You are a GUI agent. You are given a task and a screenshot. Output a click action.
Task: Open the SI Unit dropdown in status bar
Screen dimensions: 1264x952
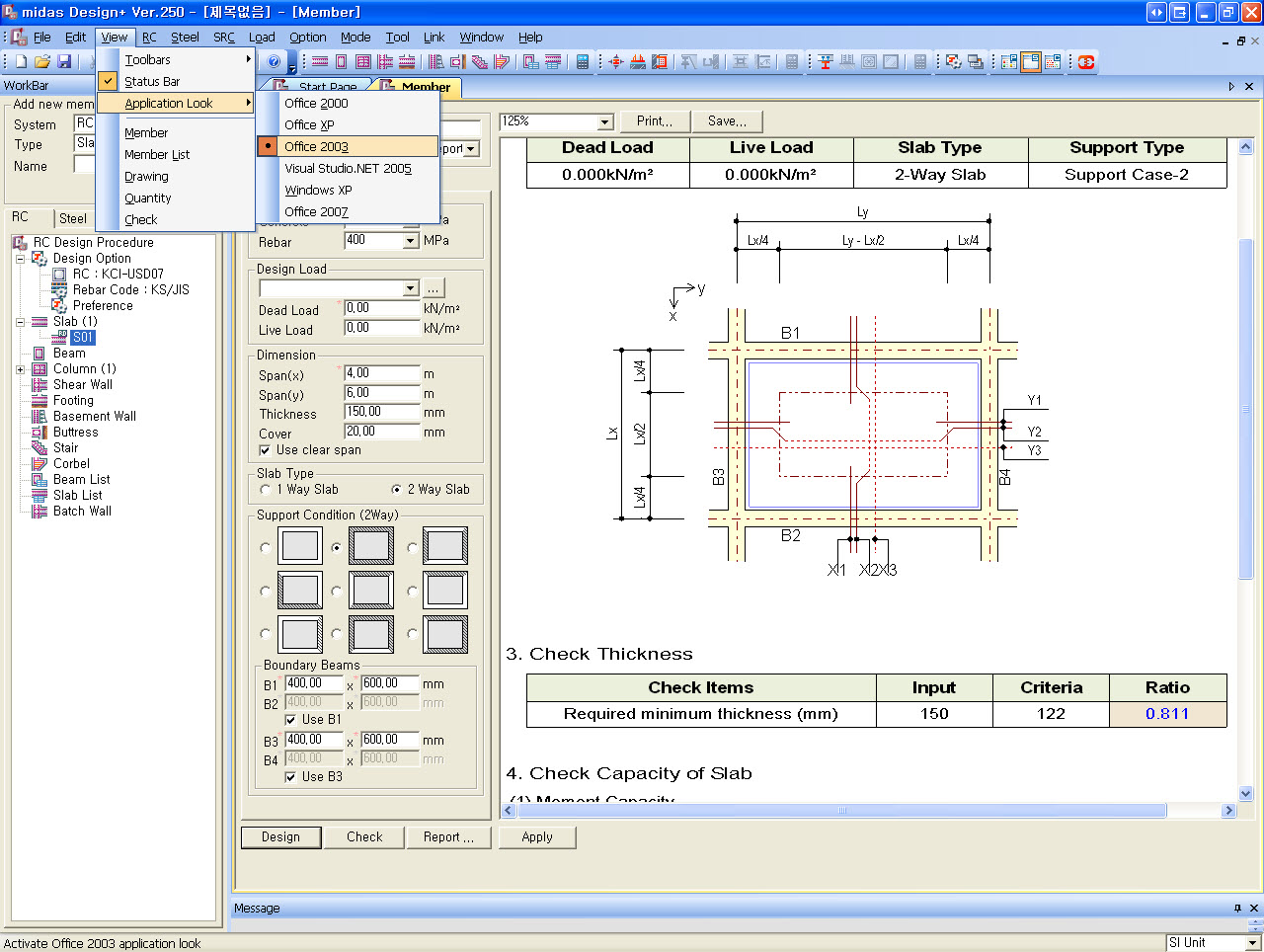tap(1252, 943)
